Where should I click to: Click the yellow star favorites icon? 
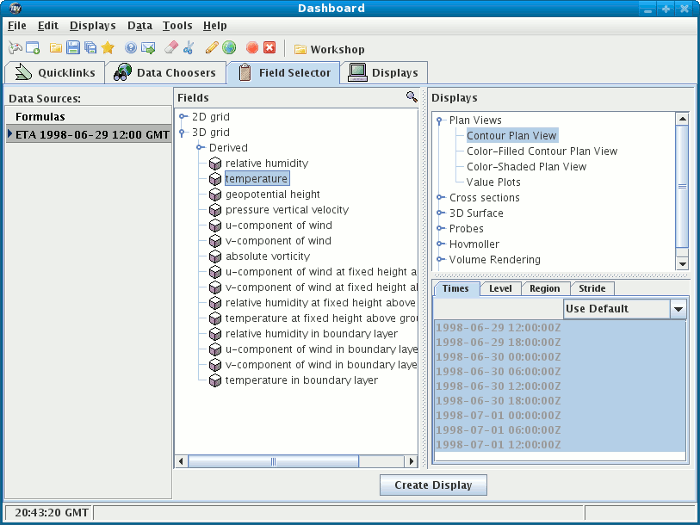click(x=107, y=48)
